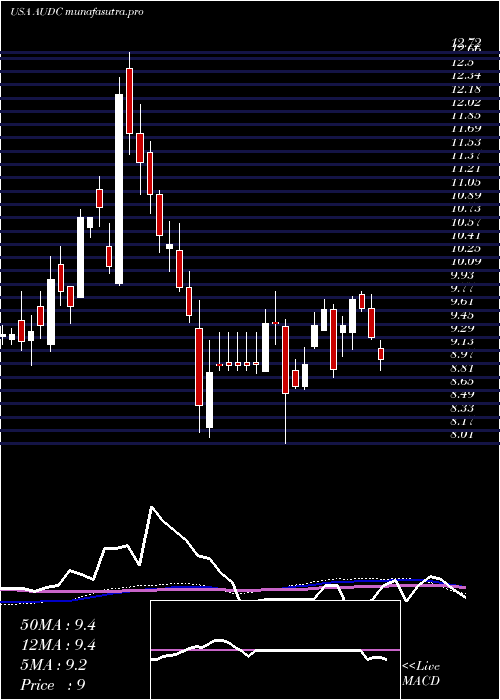Click the 11.53 price axis label

(x=466, y=142)
